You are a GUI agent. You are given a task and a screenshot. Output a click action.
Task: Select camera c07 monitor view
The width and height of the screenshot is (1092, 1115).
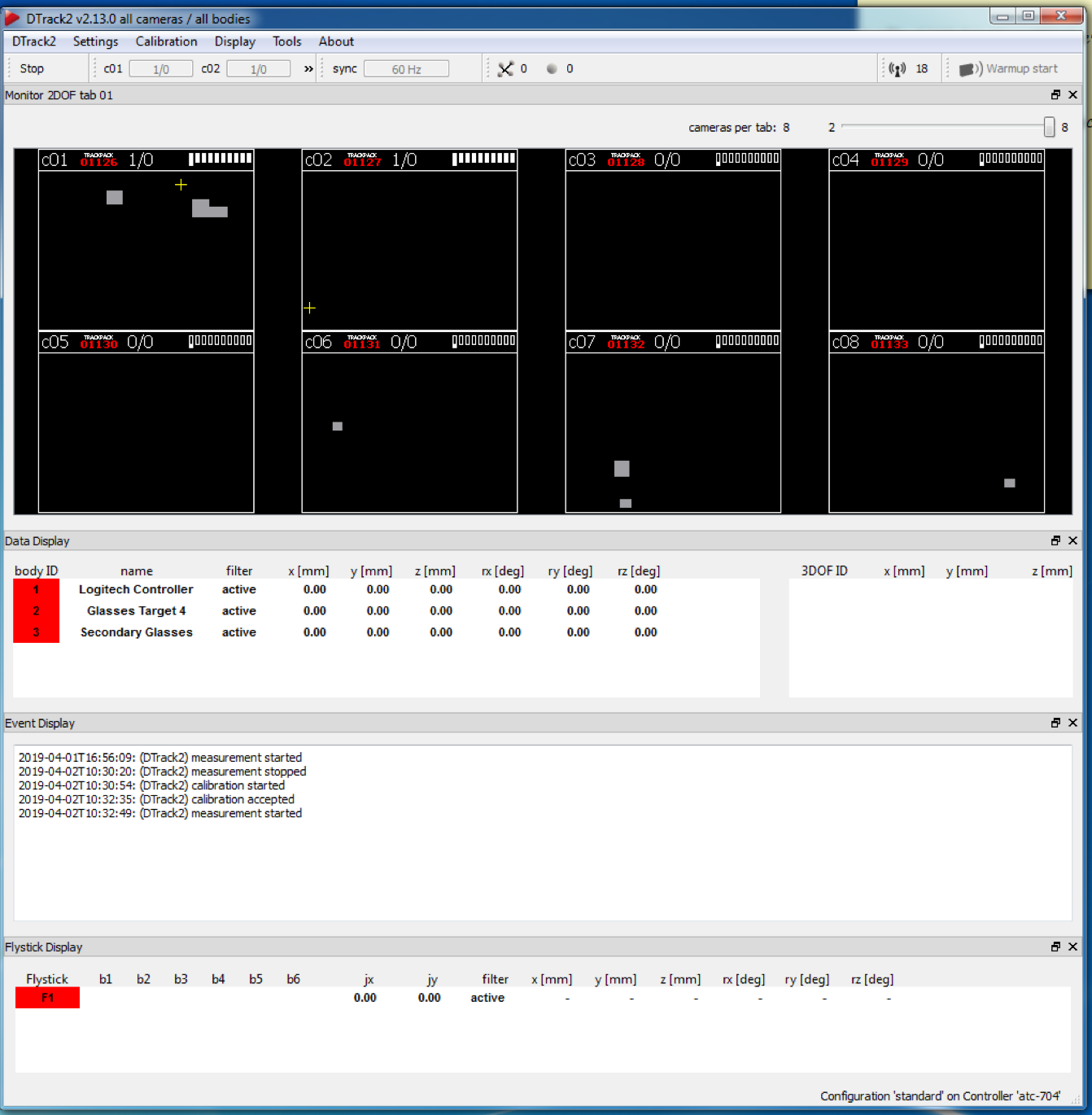(673, 431)
